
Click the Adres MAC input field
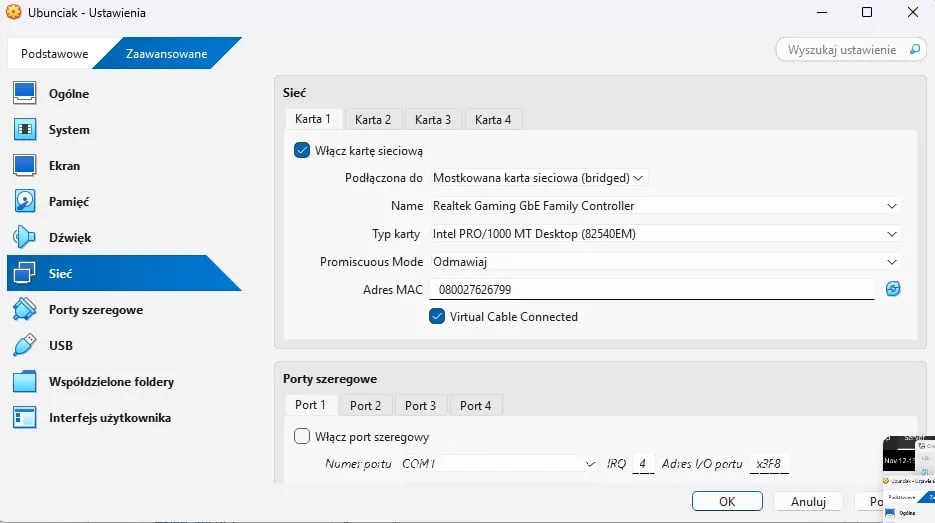(x=652, y=289)
